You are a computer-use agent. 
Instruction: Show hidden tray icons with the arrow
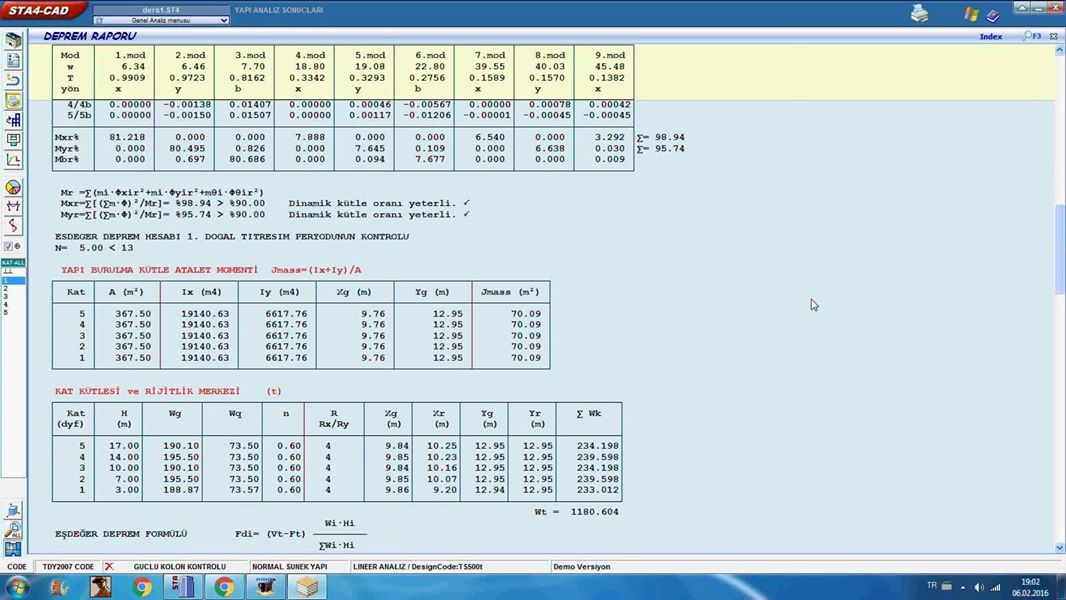click(963, 587)
